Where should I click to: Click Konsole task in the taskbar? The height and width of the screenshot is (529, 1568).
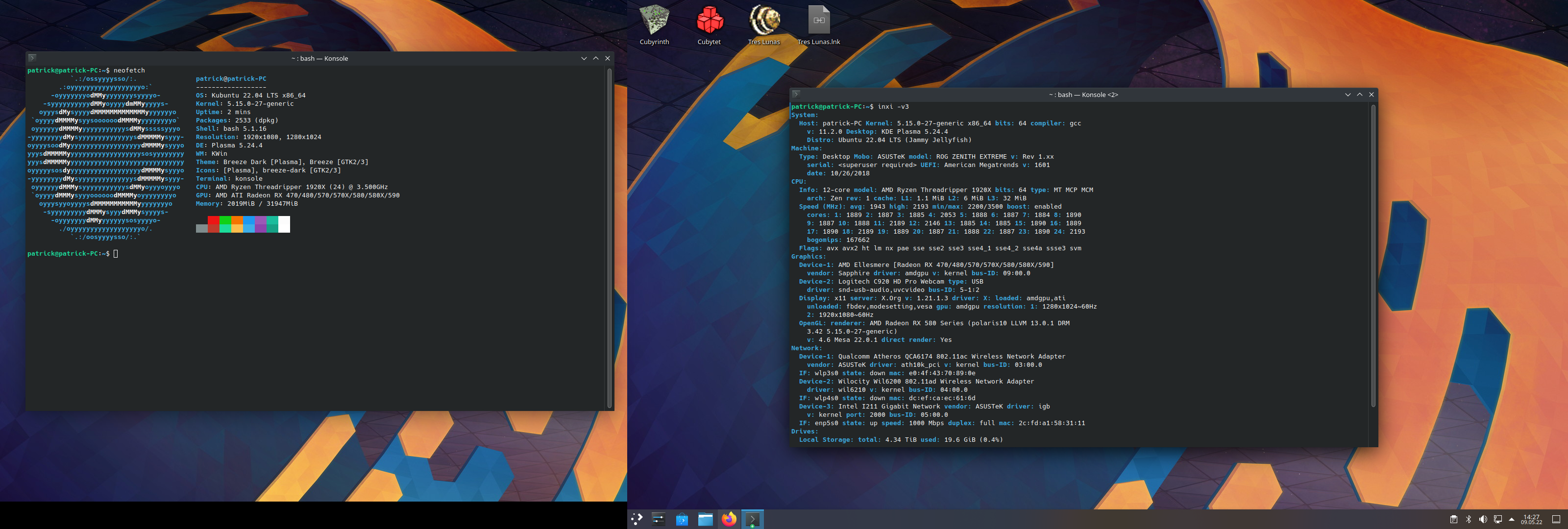752,519
